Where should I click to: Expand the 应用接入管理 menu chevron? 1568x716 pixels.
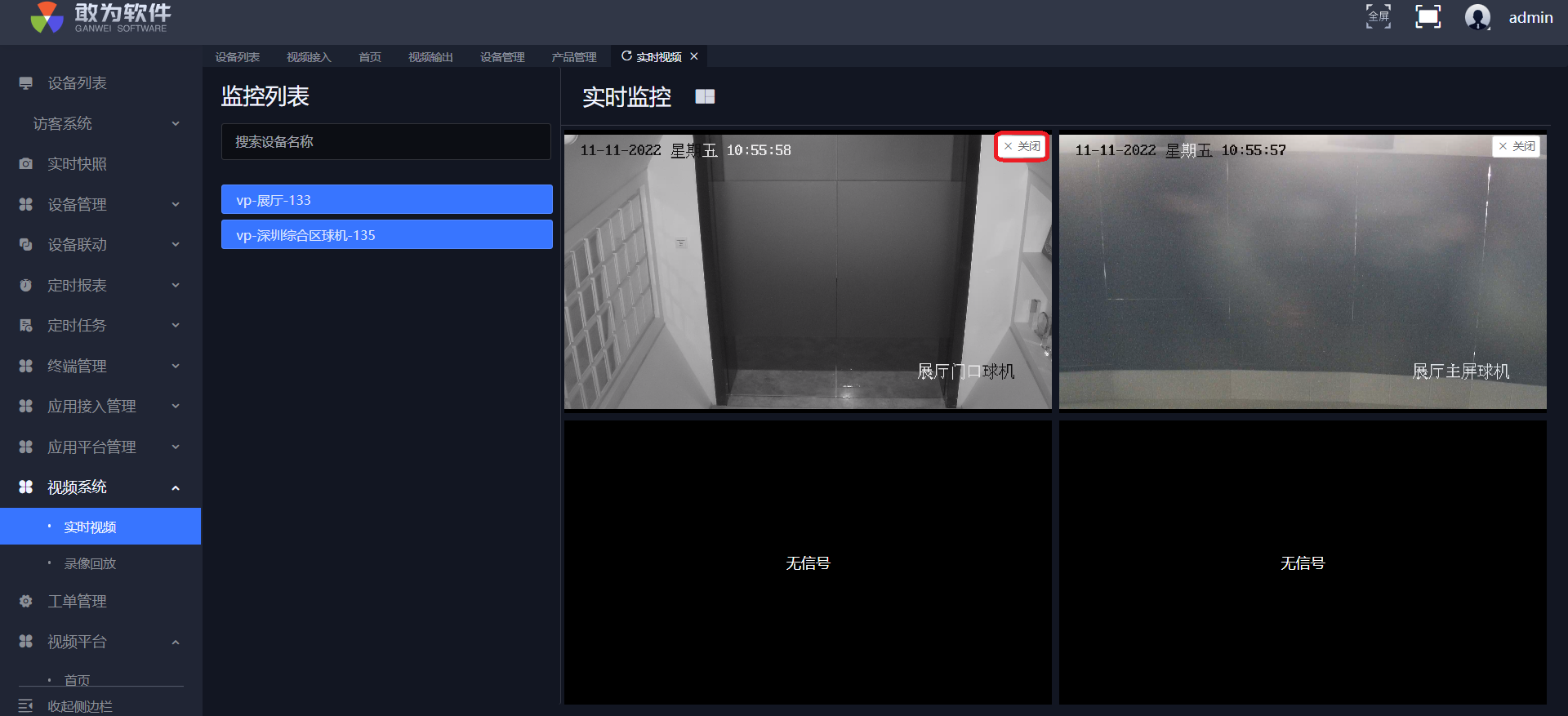point(176,406)
